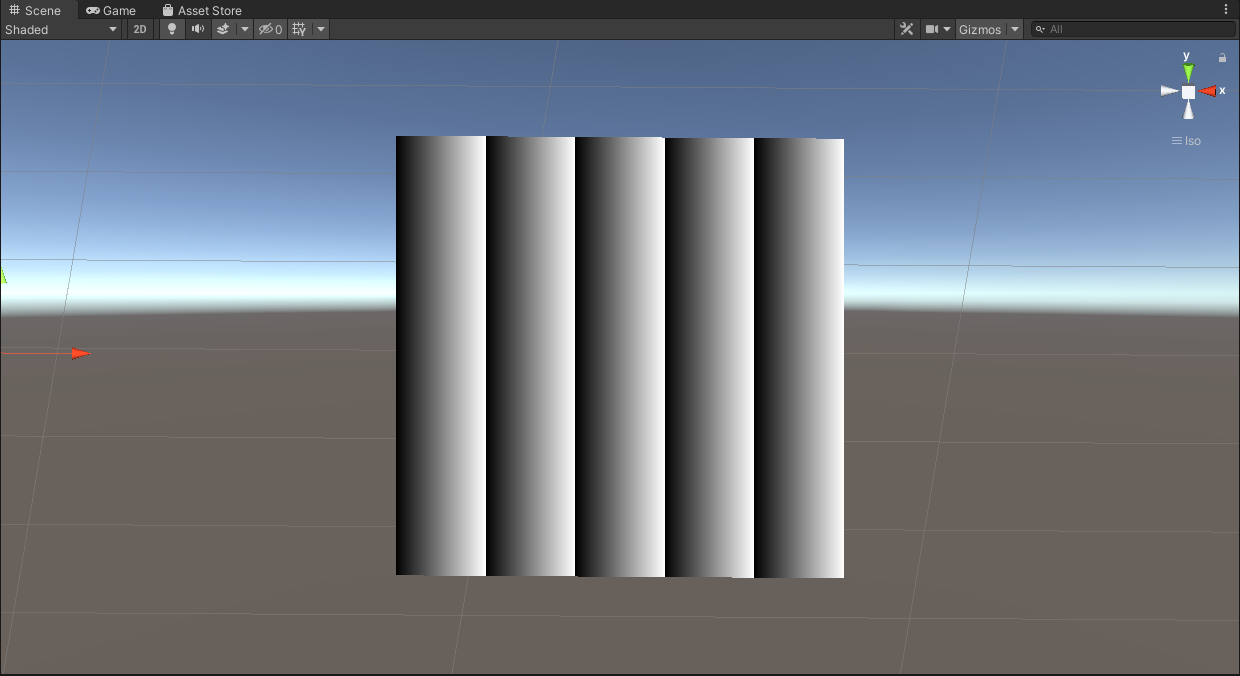The width and height of the screenshot is (1240, 676).
Task: Open the Asset Store tab
Action: tap(202, 10)
